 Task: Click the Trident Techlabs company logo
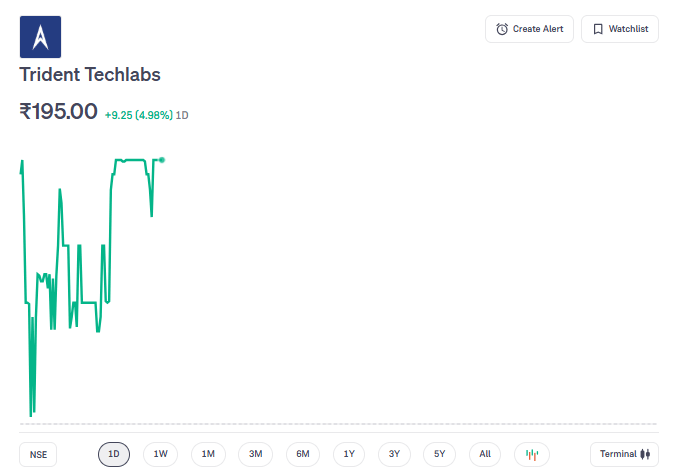coord(40,37)
